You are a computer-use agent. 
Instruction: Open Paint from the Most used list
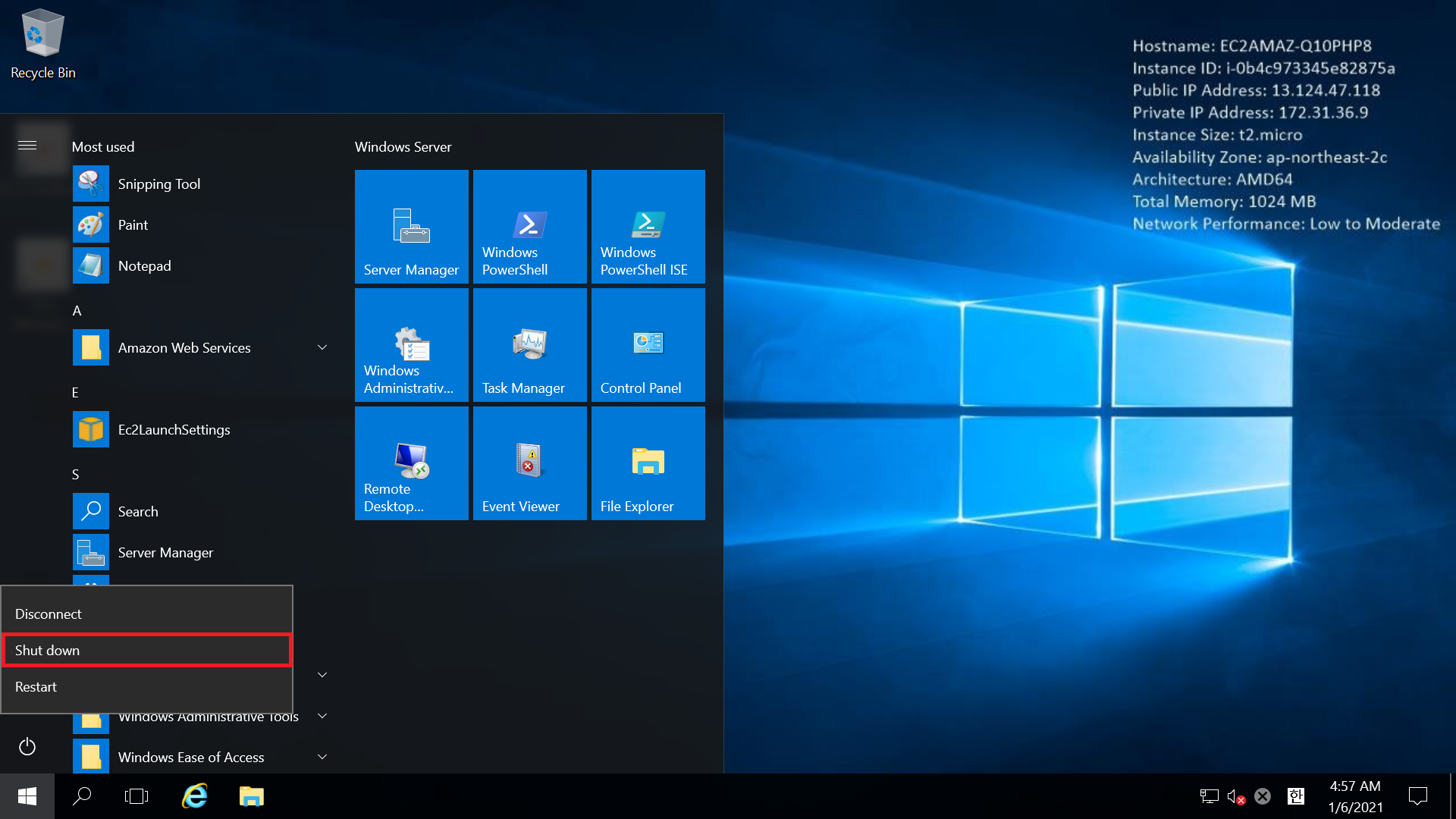pyautogui.click(x=202, y=225)
